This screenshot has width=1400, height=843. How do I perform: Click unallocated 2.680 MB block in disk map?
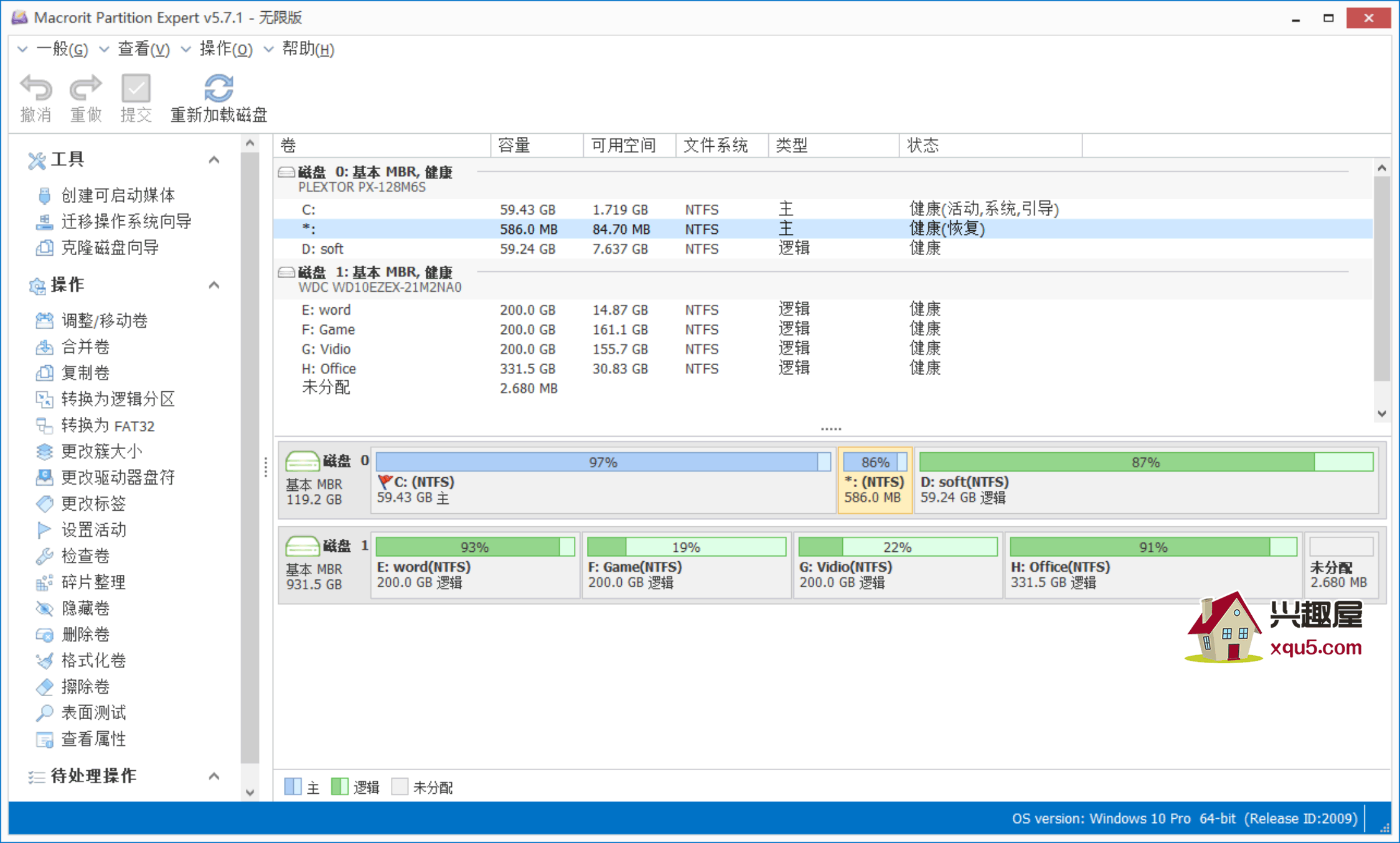pos(1341,565)
